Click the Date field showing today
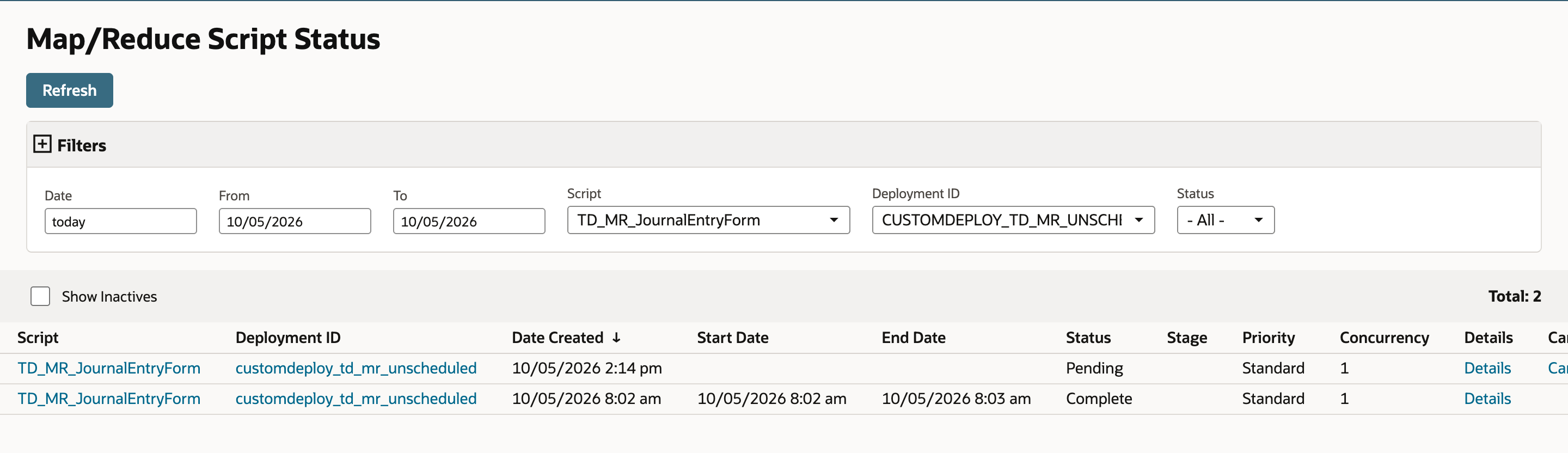Viewport: 1568px width, 453px height. coord(120,221)
